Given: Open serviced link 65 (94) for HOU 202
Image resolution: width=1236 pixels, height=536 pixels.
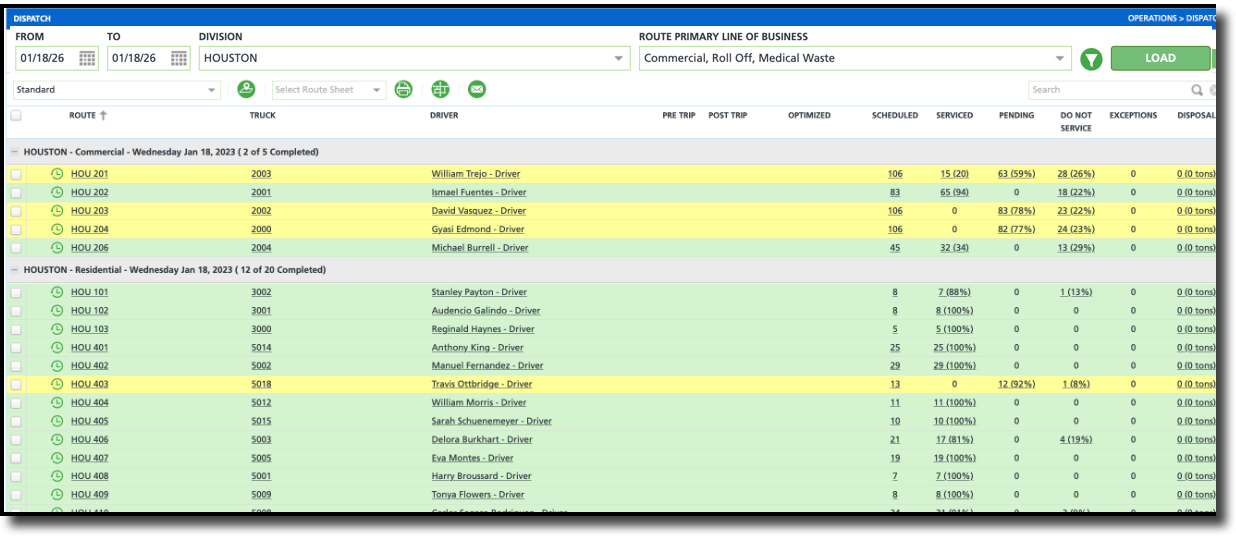Looking at the screenshot, I should (954, 192).
